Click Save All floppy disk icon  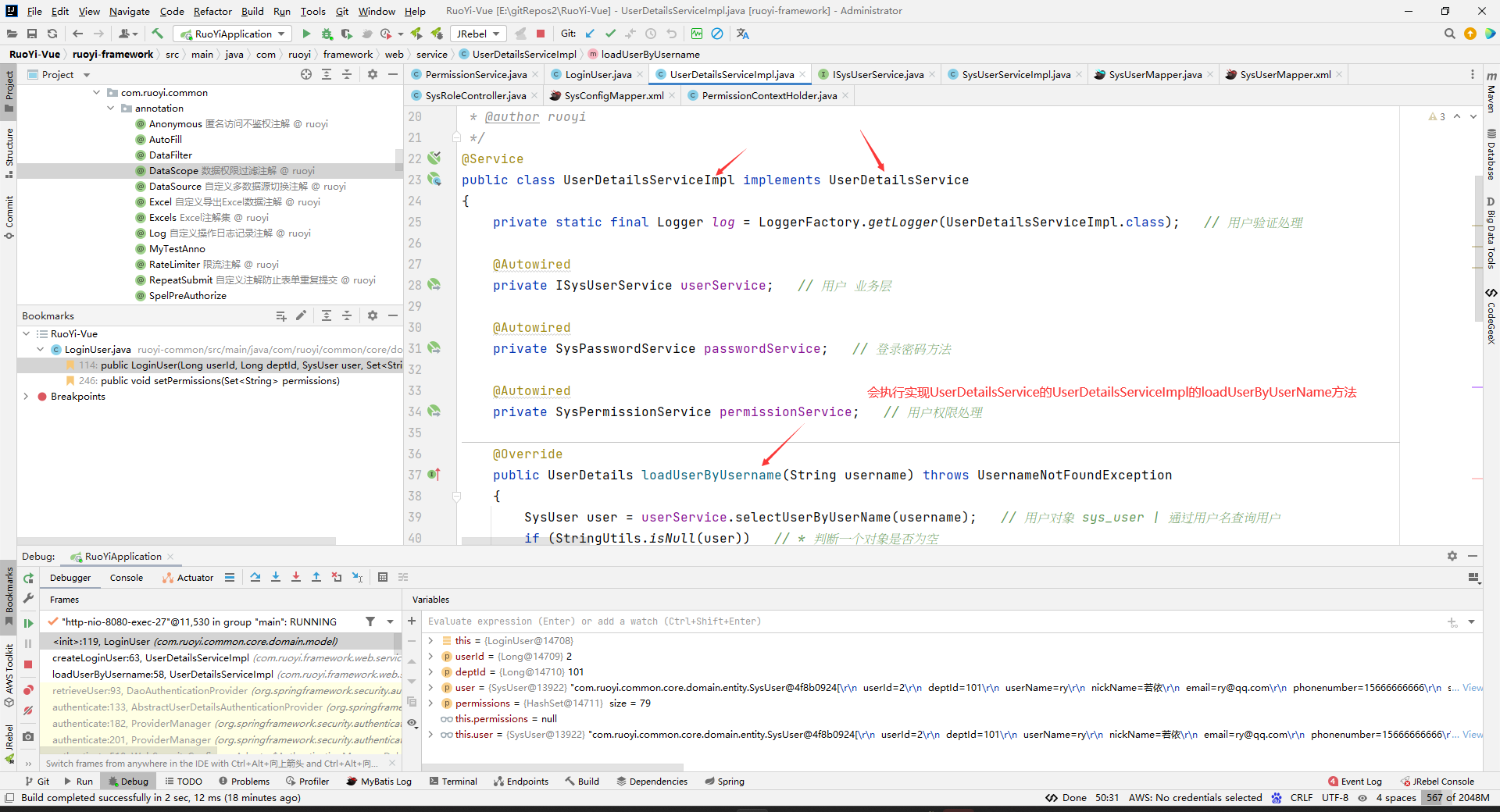pos(32,34)
